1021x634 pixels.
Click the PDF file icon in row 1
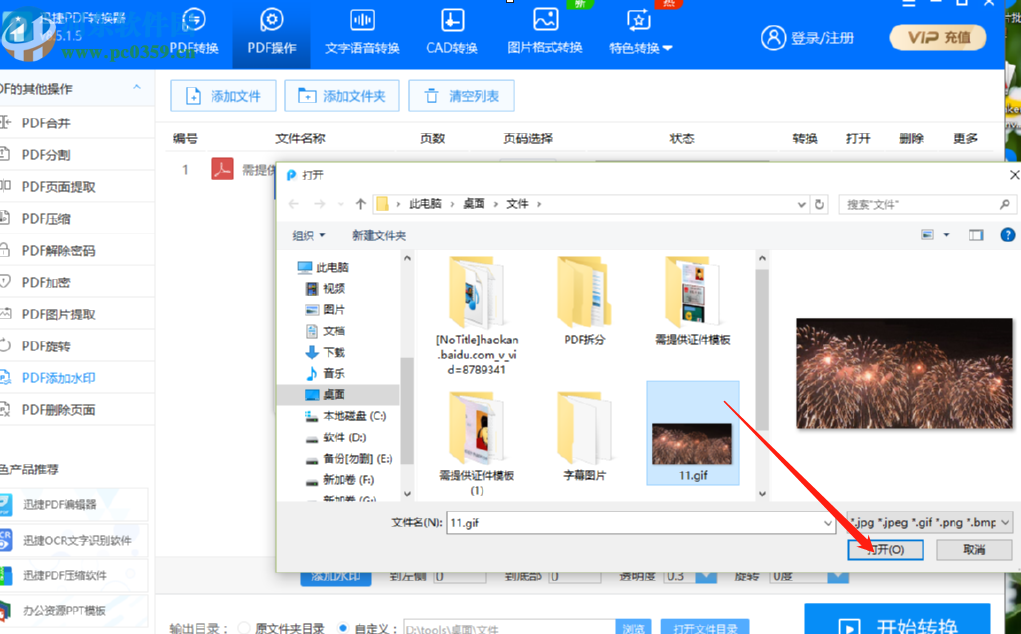click(222, 169)
